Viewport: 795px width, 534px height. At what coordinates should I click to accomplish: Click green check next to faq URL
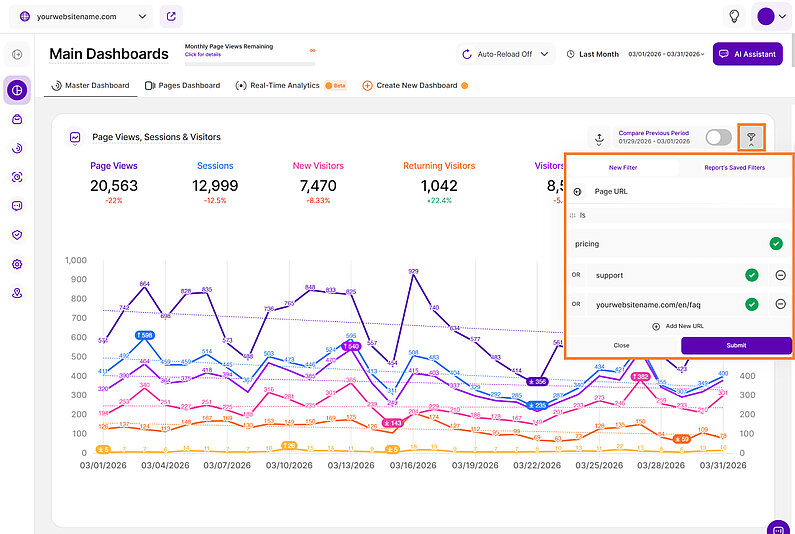point(752,305)
